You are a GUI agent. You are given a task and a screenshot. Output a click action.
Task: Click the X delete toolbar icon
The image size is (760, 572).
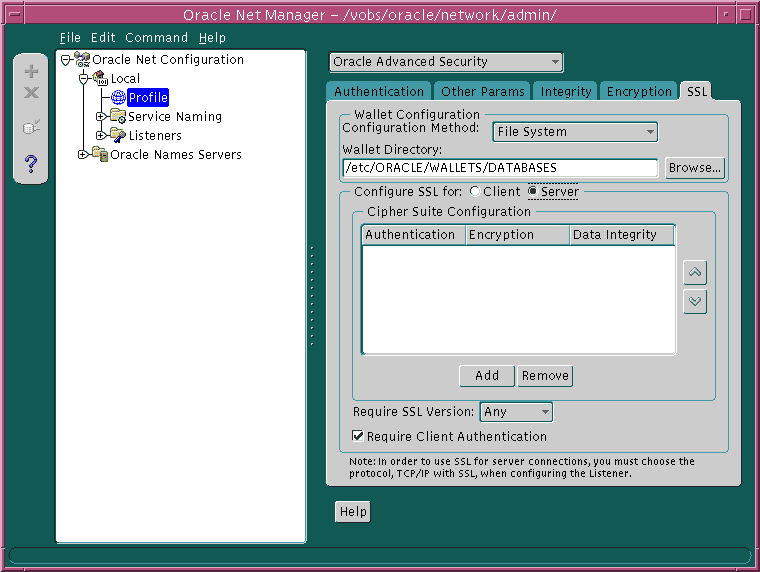coord(31,92)
